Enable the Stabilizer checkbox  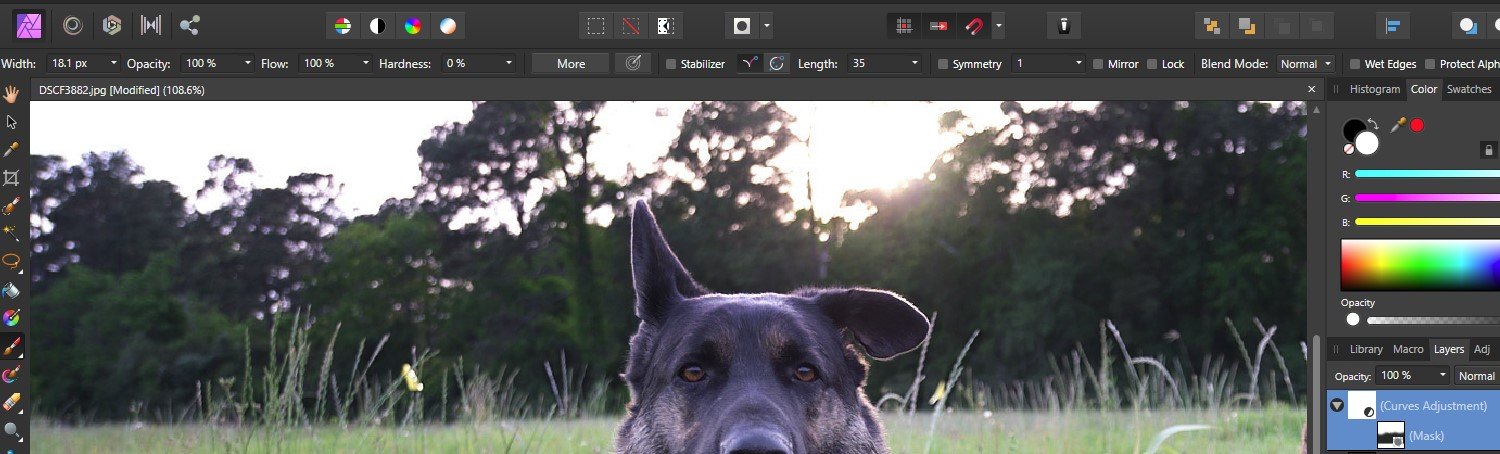pyautogui.click(x=671, y=64)
